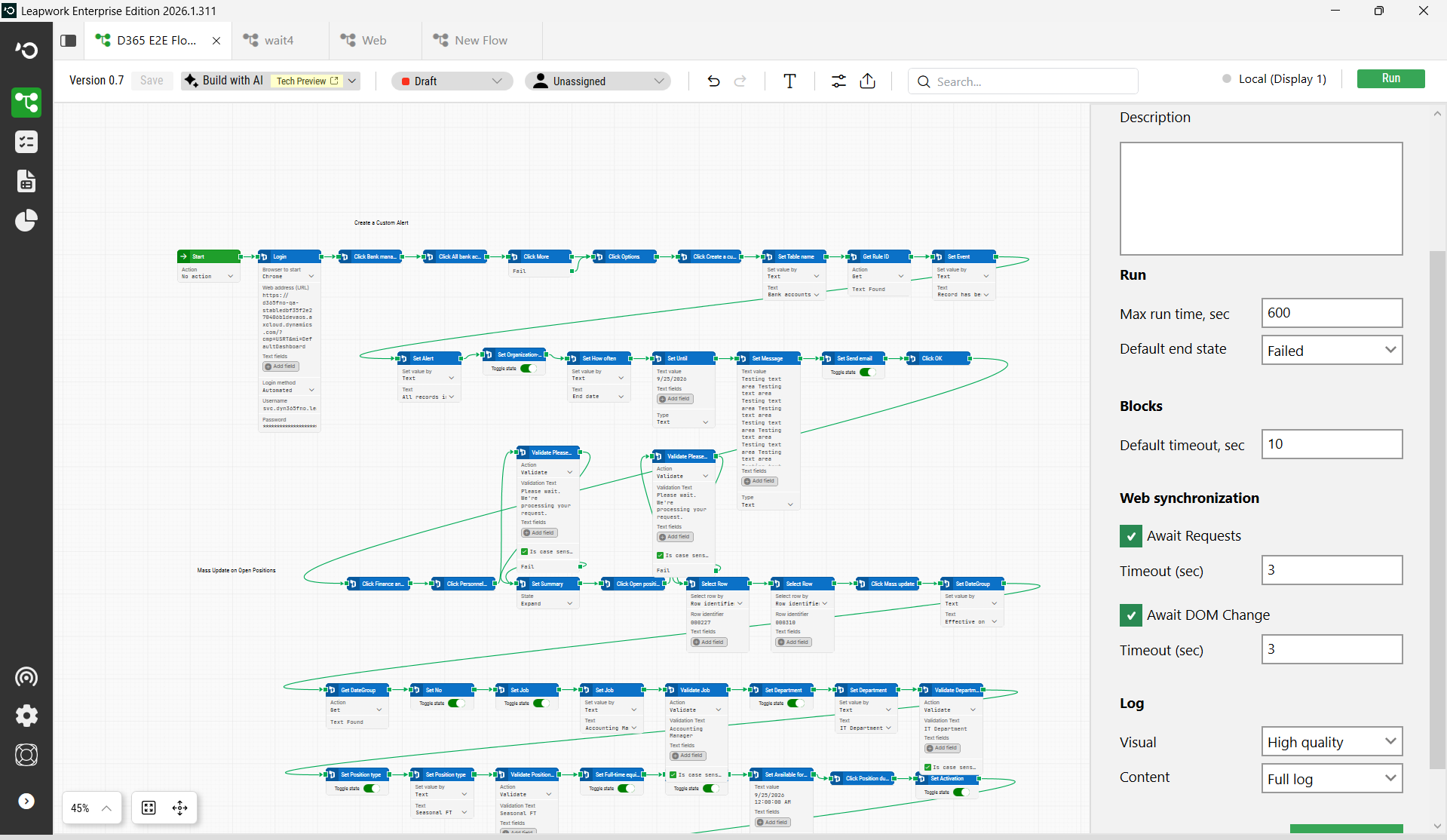The image size is (1447, 840).
Task: Toggle state switch on Set Organization block
Action: (529, 369)
